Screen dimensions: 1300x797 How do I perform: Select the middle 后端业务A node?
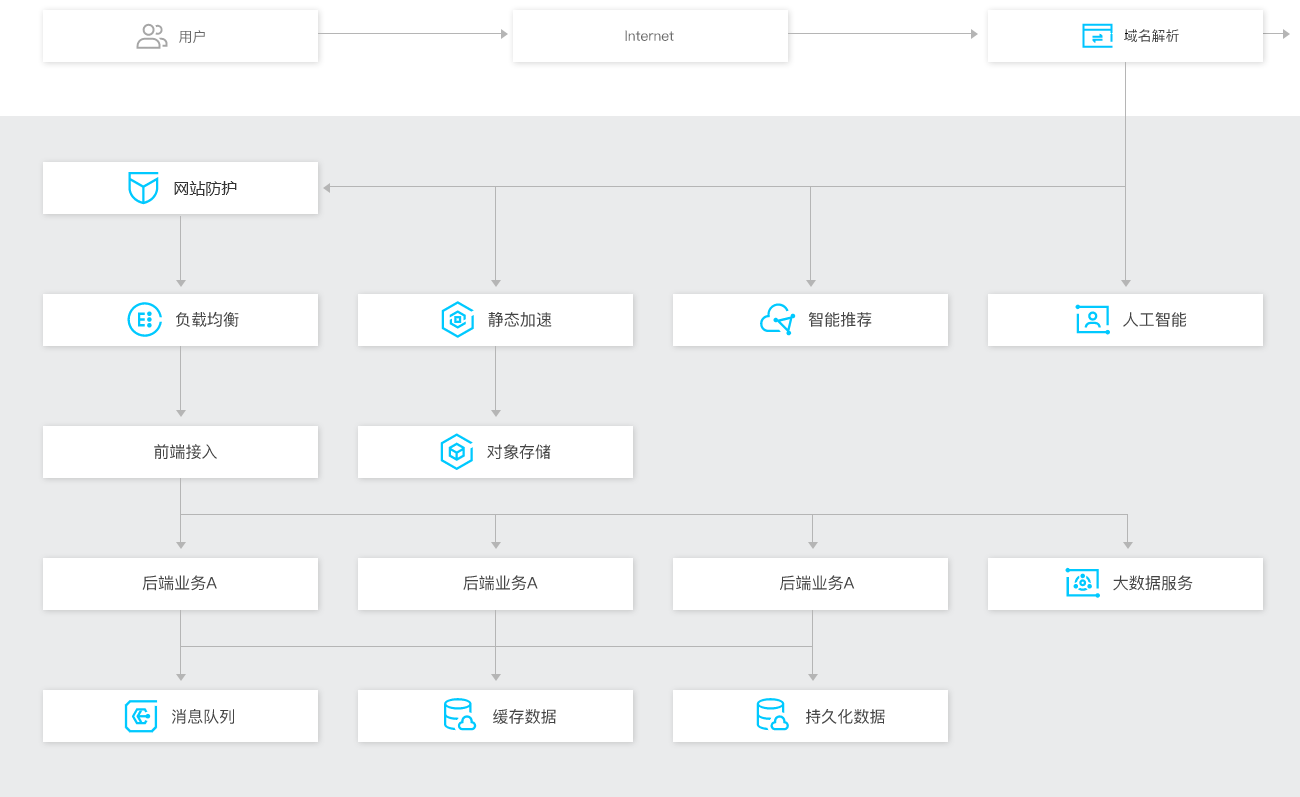click(495, 584)
